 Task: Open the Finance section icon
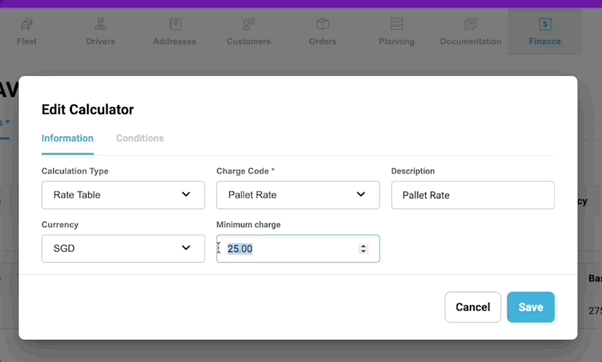pos(545,24)
